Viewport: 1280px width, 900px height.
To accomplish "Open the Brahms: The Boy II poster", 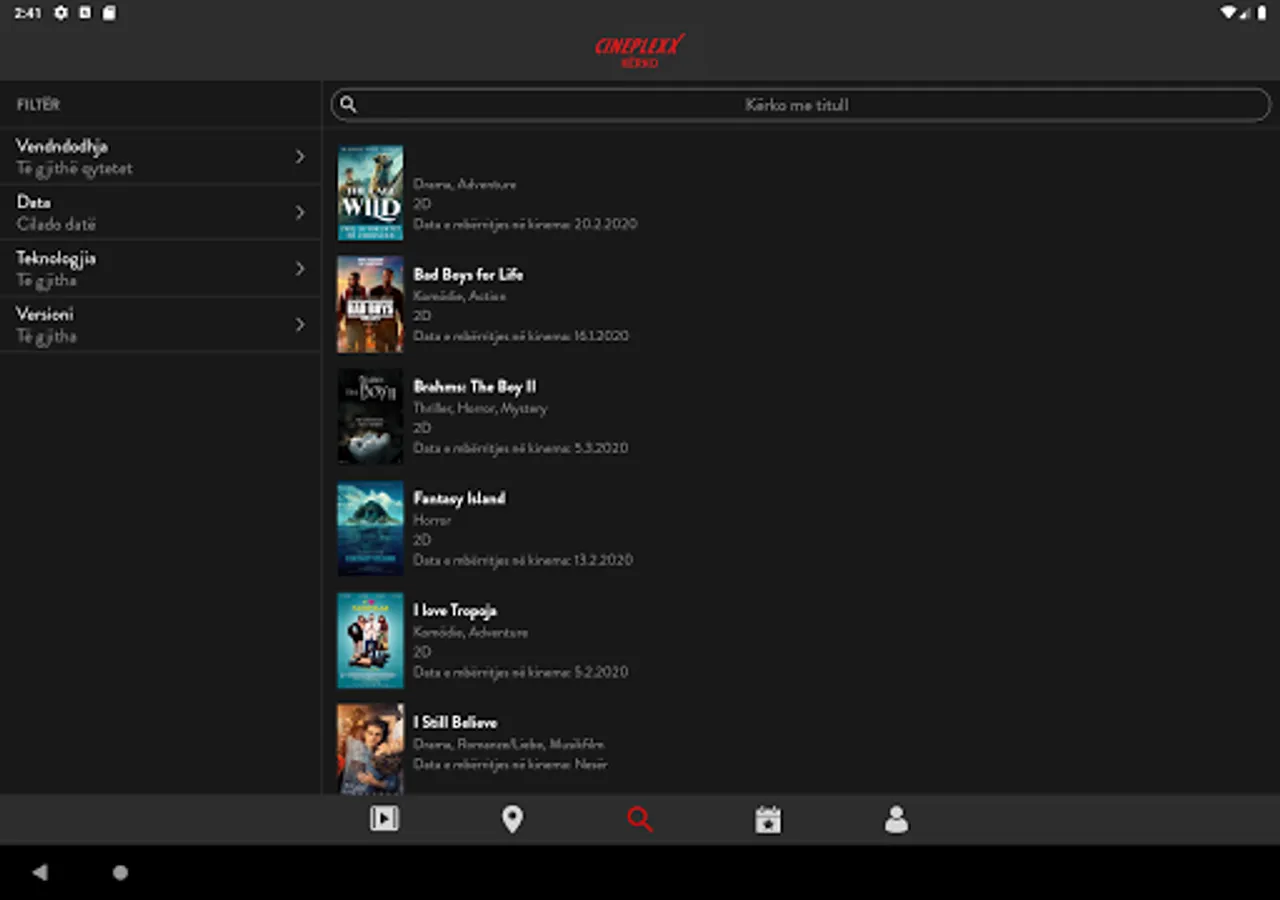I will tap(370, 417).
